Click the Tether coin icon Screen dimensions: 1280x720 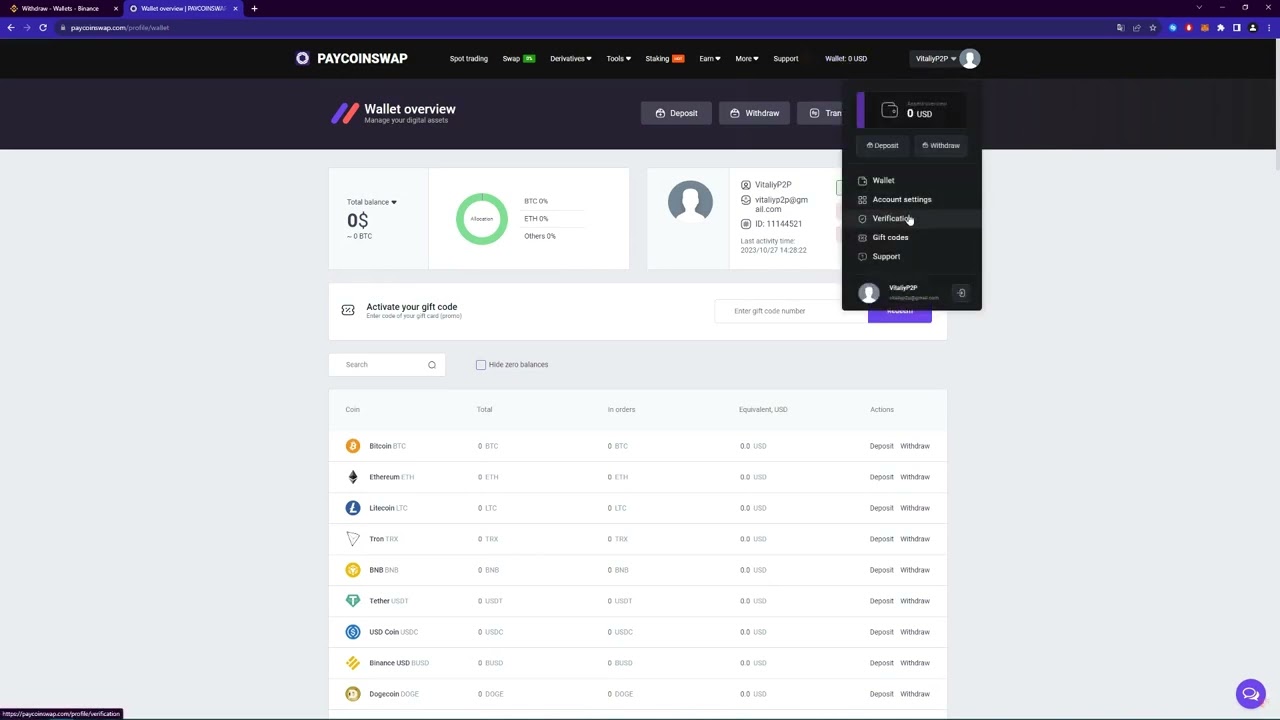tap(353, 601)
